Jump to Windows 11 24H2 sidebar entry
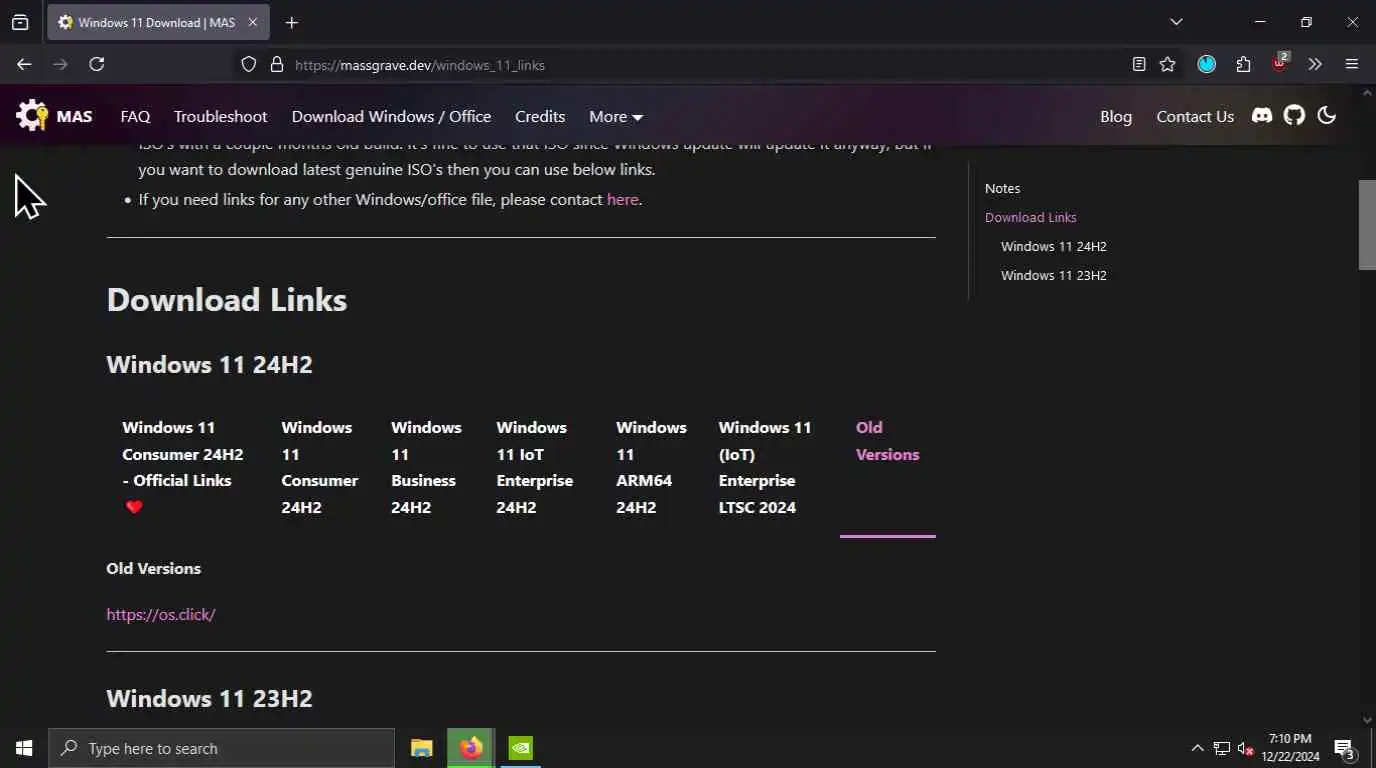 point(1053,246)
